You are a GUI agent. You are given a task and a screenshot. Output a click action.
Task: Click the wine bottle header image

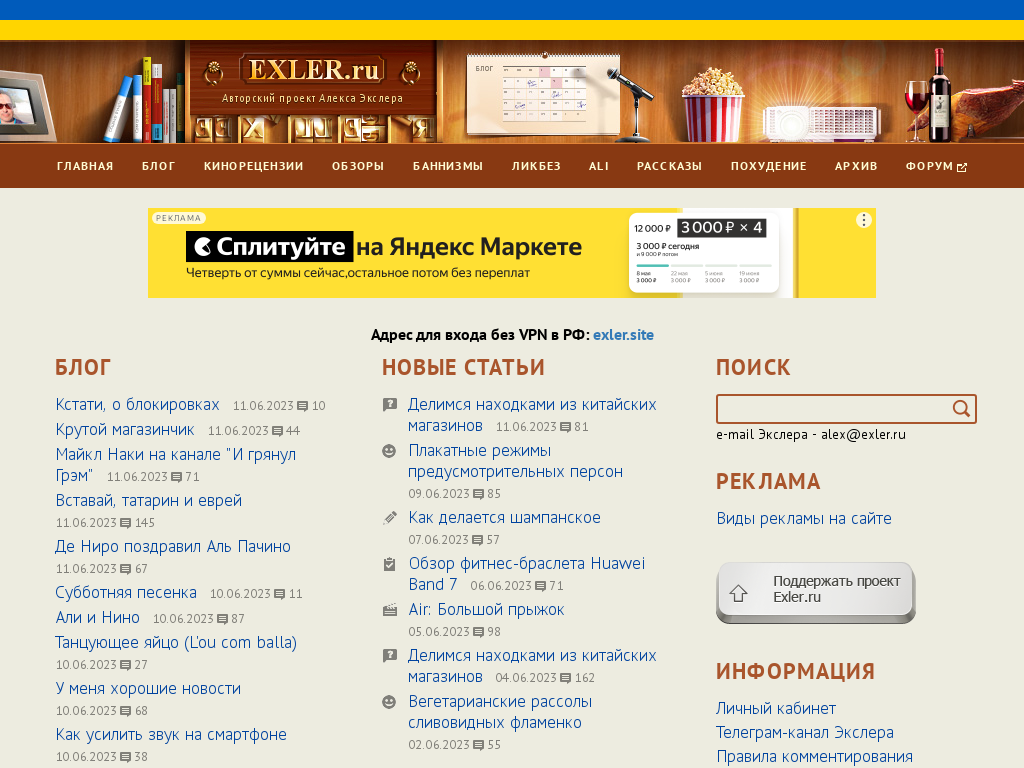(940, 95)
